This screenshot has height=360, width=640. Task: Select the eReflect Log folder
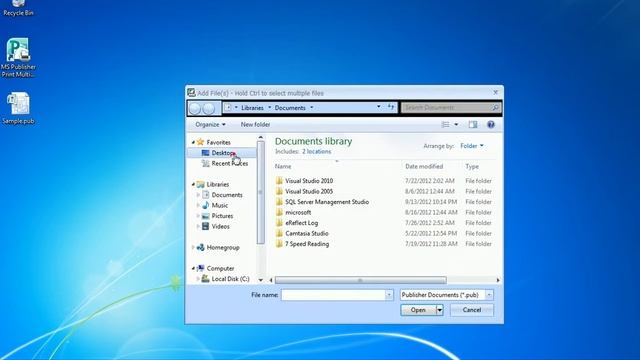click(297, 223)
